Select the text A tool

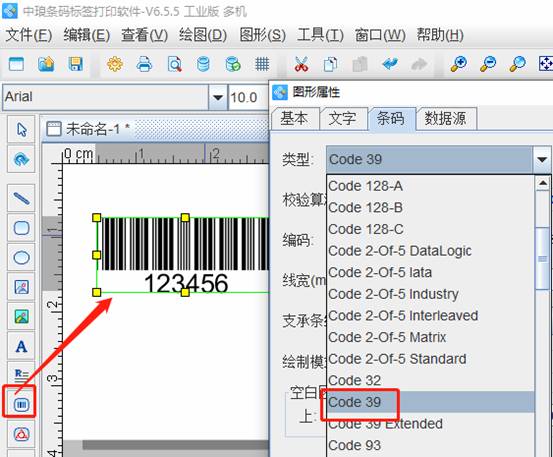[x=21, y=346]
